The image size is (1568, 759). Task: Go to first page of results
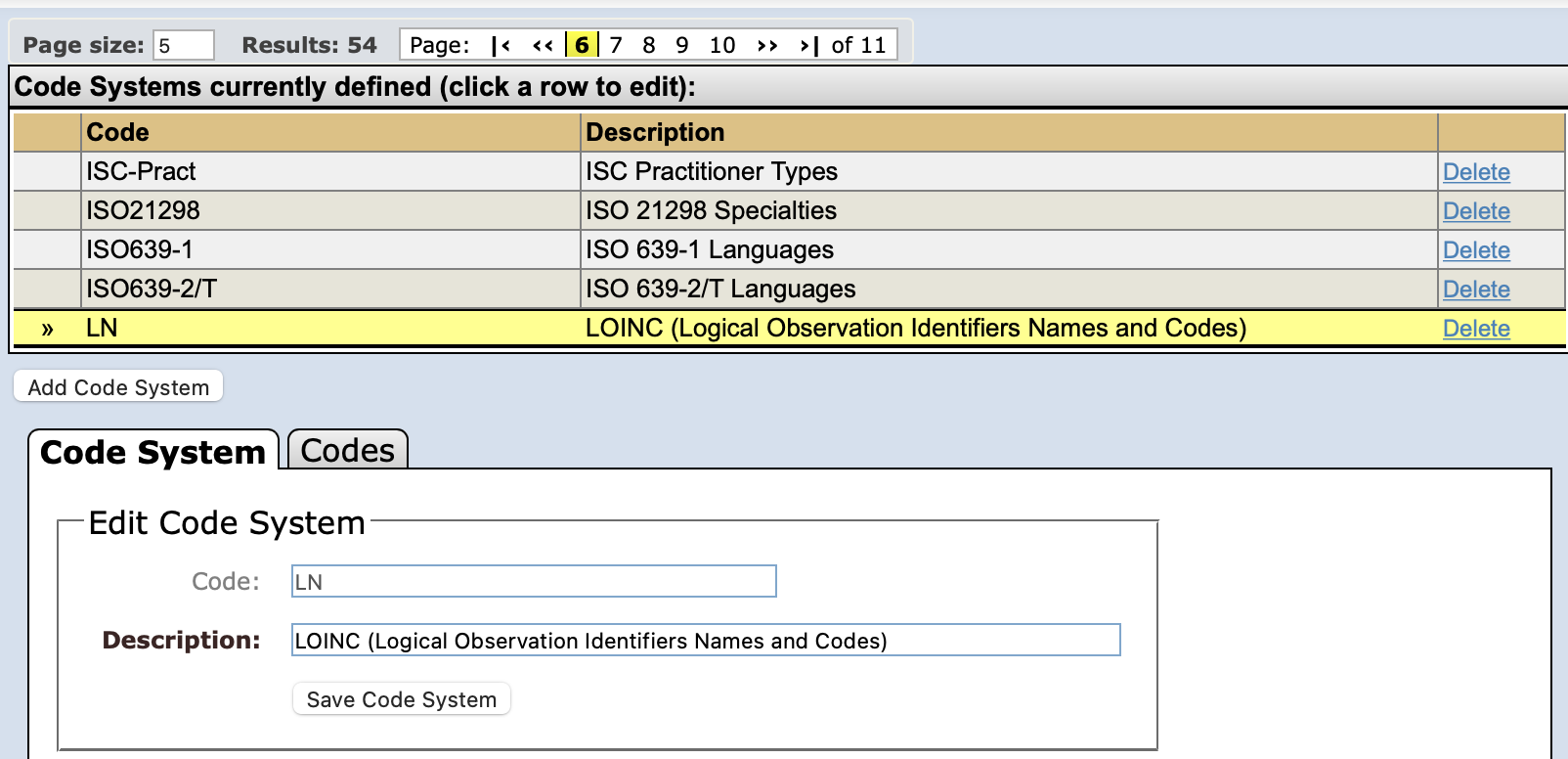[501, 45]
